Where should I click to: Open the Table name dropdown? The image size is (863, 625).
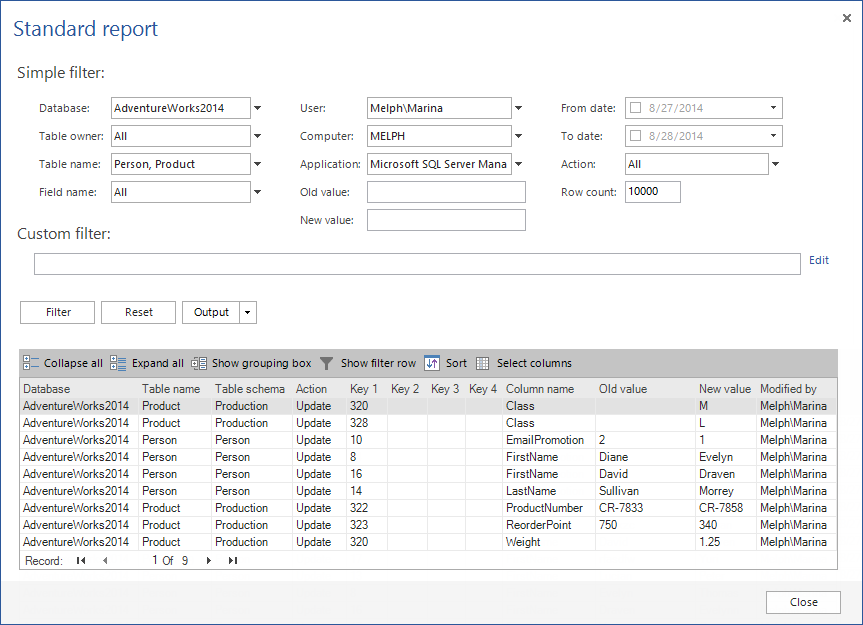coord(257,164)
